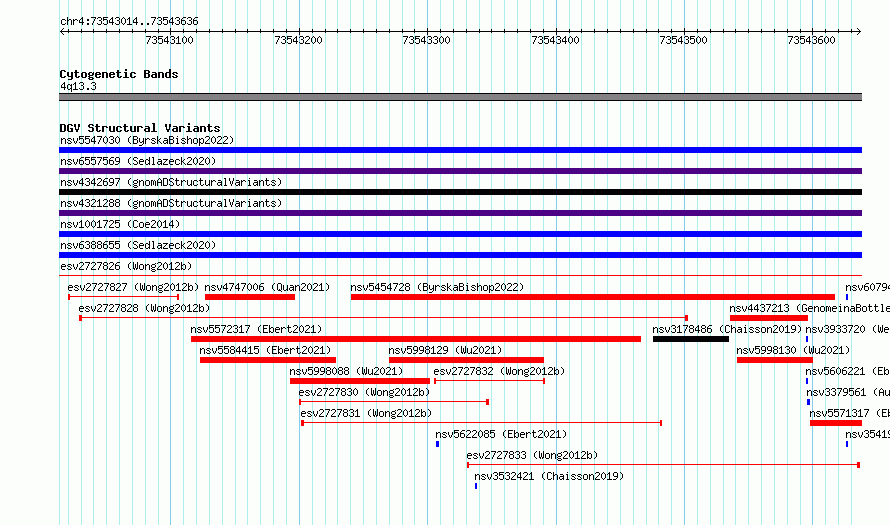Click the left arrow at ruler start
Viewport: 890px width, 525px height.
(63, 31)
